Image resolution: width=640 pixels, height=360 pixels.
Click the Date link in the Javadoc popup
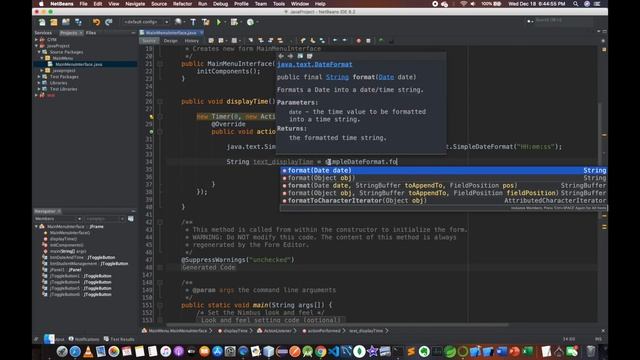386,77
